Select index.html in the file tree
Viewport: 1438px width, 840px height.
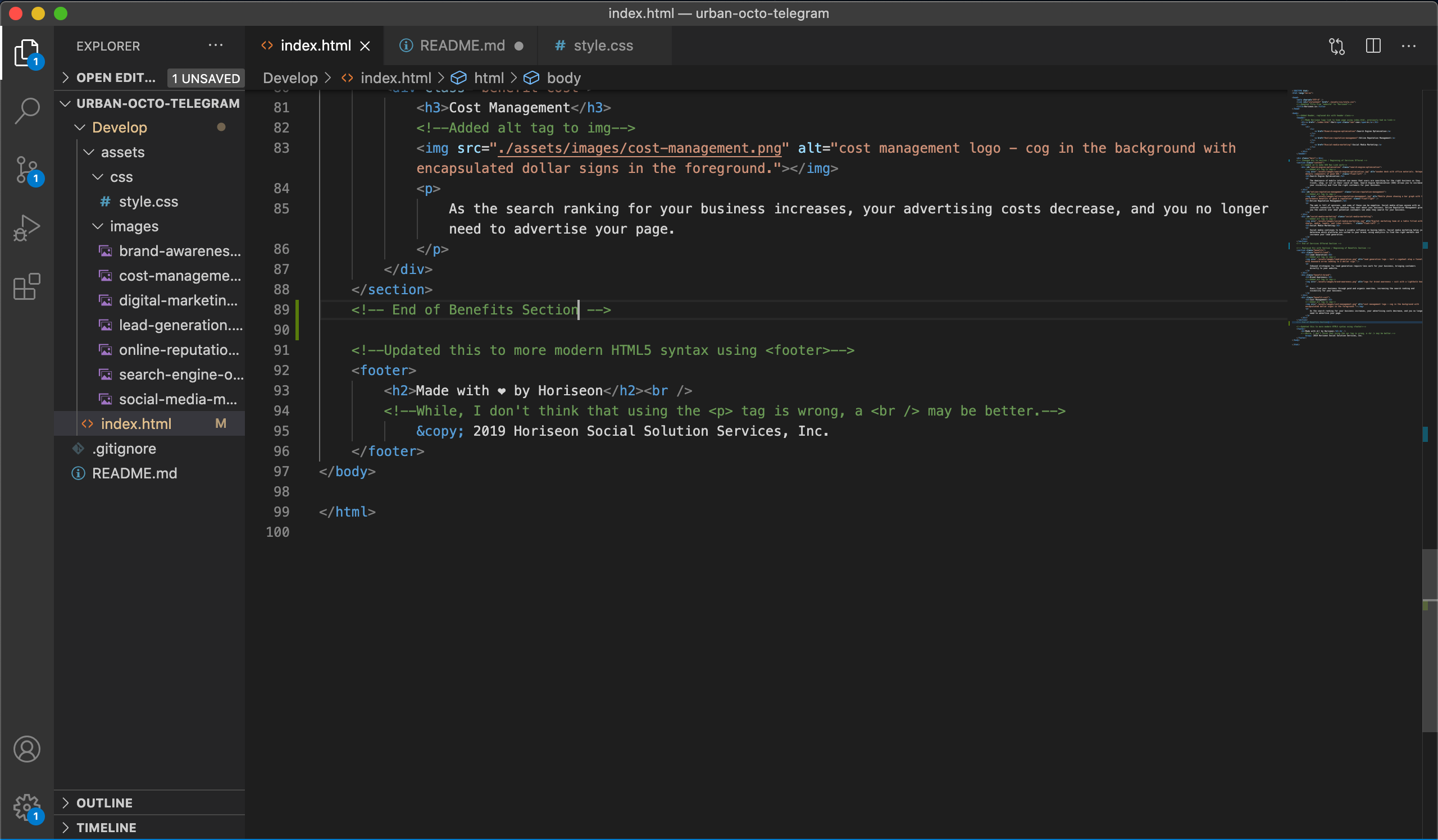coord(149,424)
